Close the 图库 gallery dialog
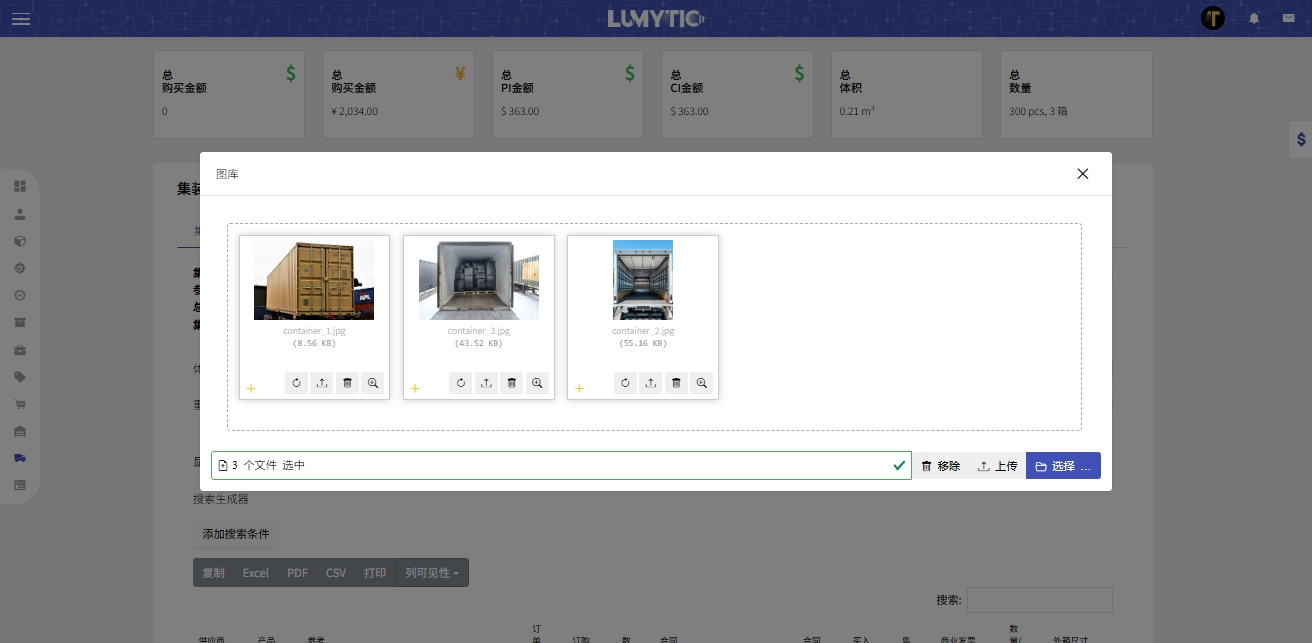The image size is (1312, 643). point(1082,174)
